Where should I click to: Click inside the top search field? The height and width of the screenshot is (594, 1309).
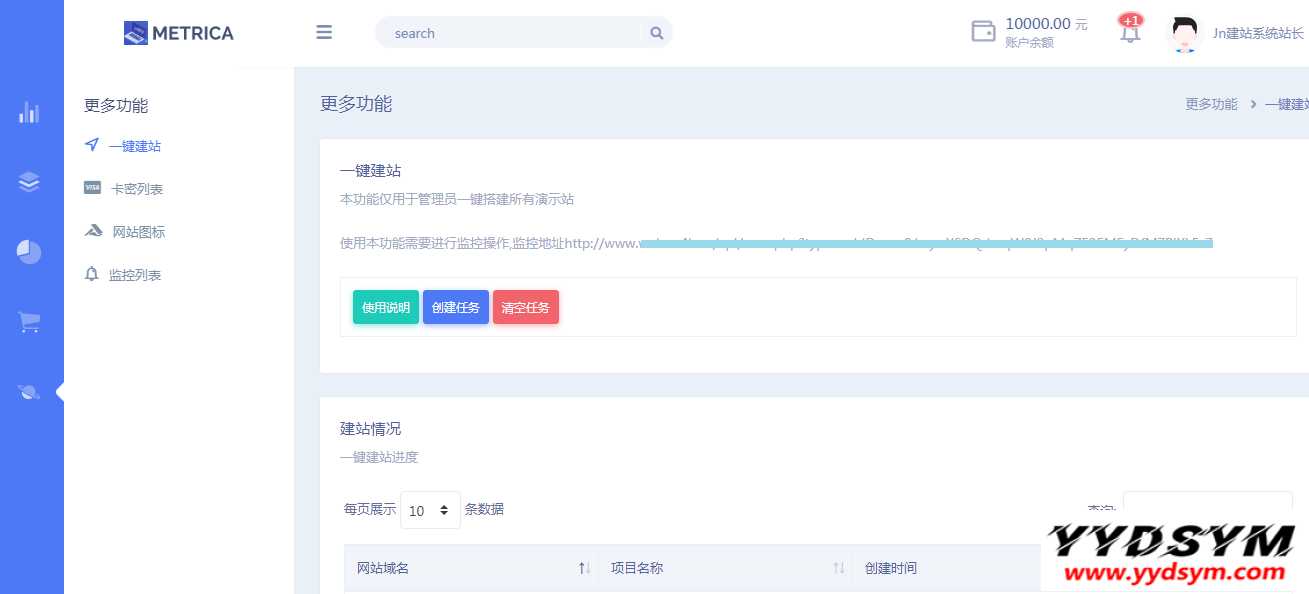(x=510, y=33)
